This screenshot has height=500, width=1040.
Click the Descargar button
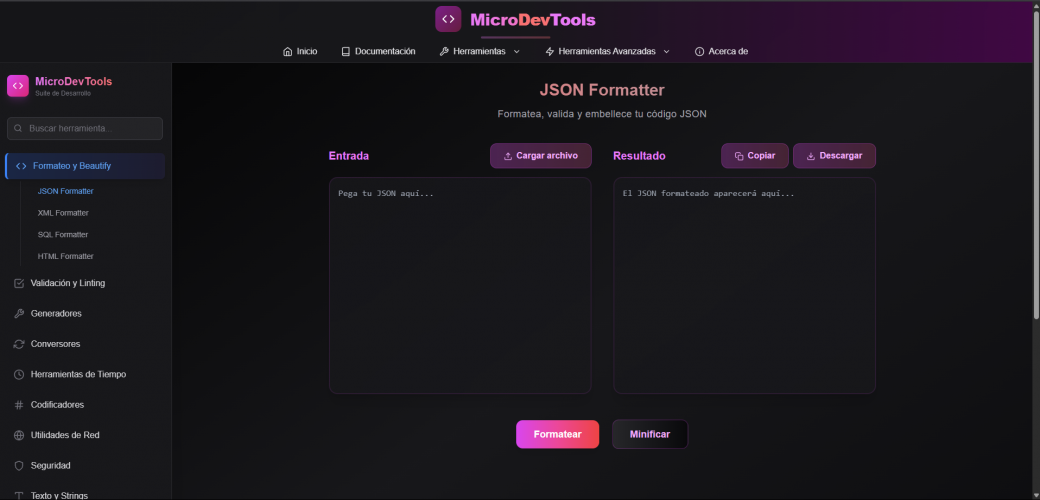834,156
